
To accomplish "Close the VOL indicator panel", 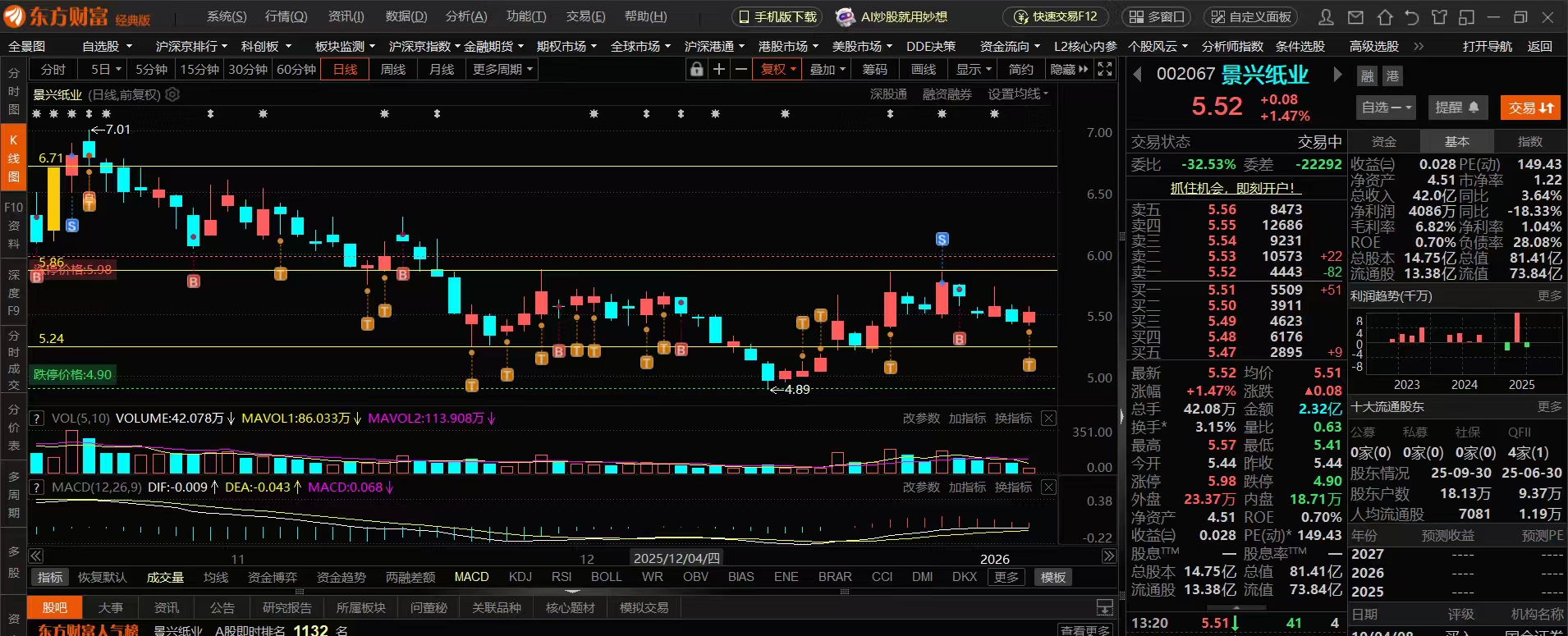I will (1048, 419).
